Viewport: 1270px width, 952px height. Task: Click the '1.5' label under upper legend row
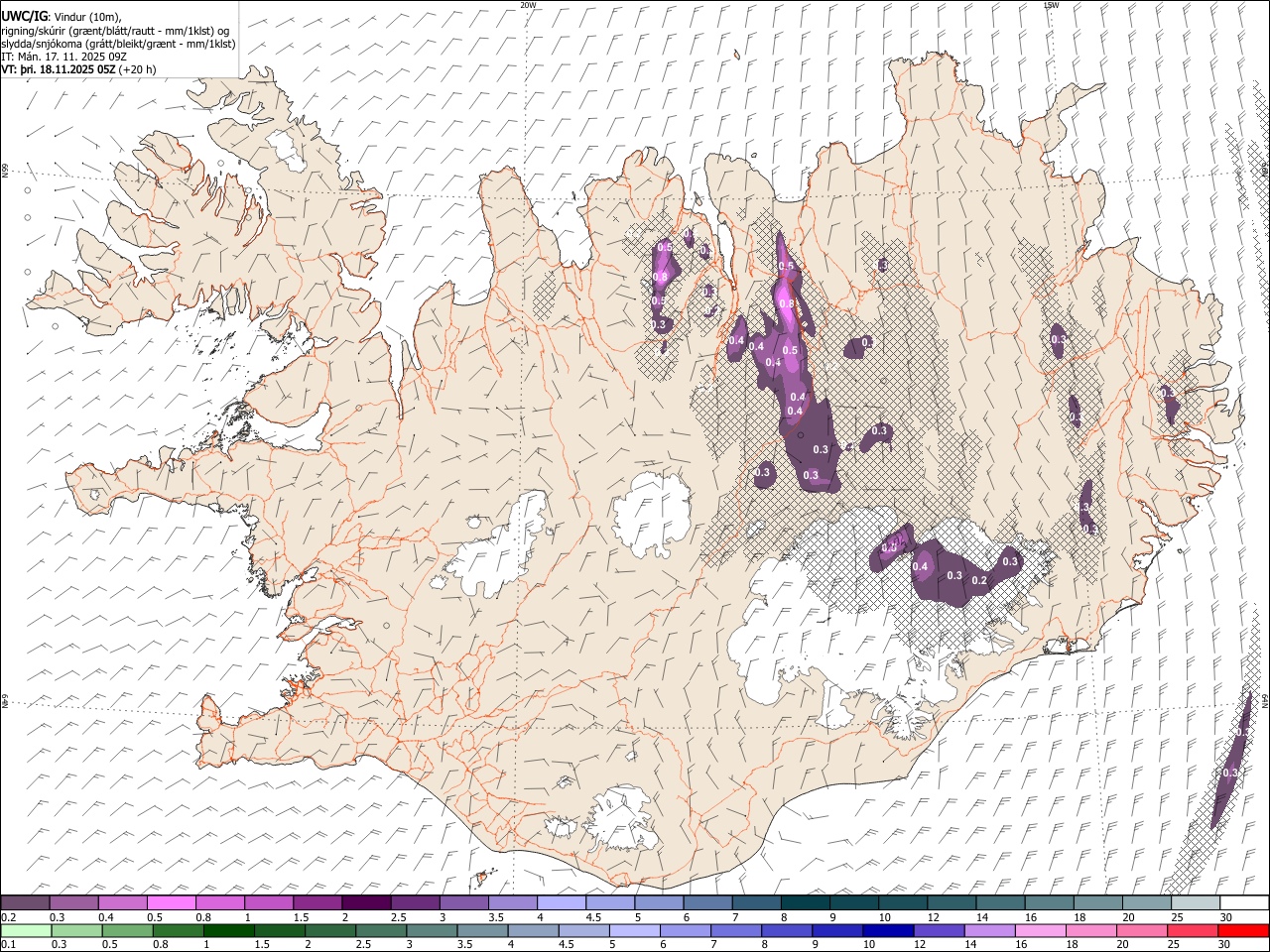(300, 916)
